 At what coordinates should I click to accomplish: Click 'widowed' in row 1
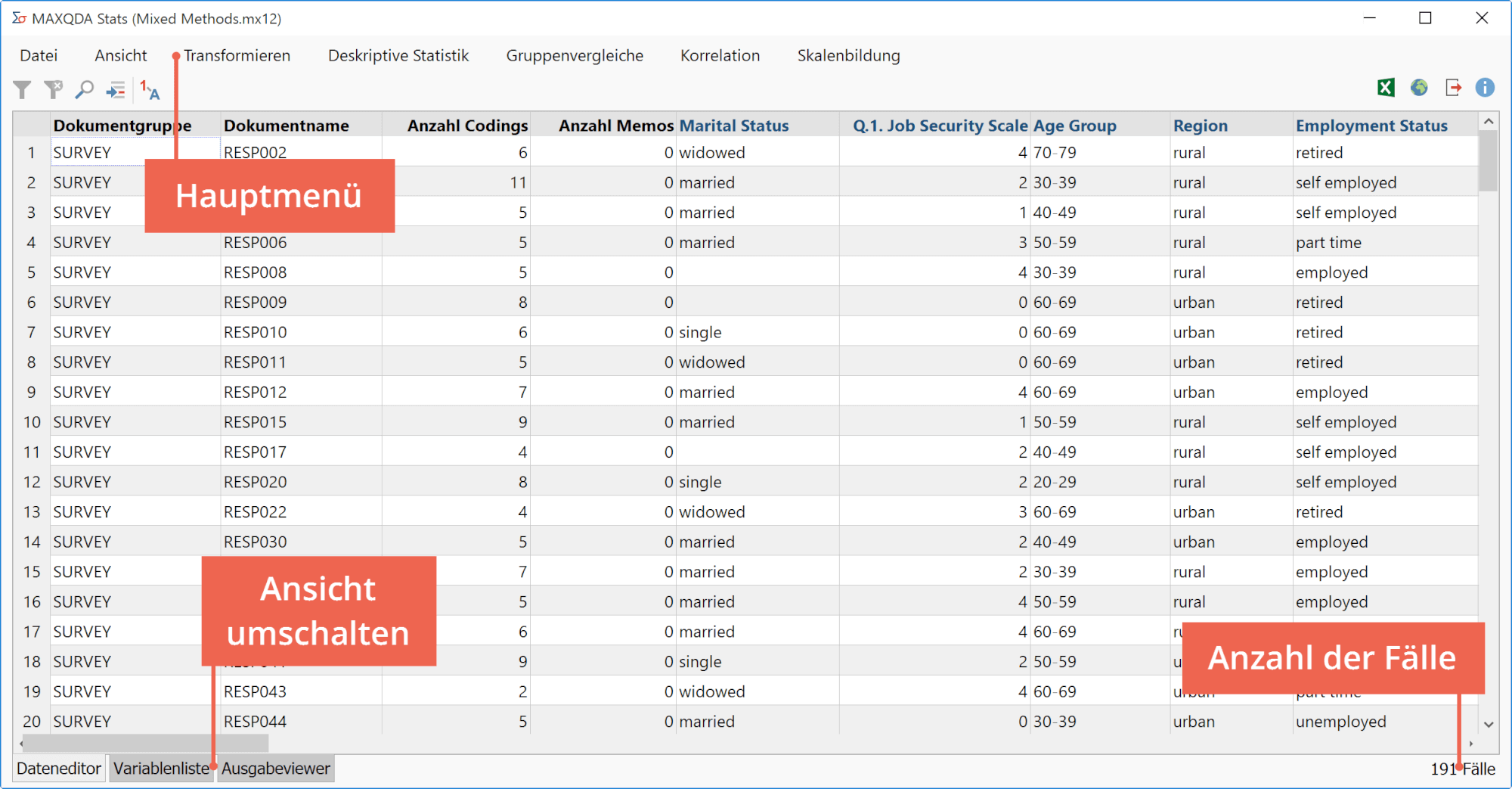coord(758,152)
